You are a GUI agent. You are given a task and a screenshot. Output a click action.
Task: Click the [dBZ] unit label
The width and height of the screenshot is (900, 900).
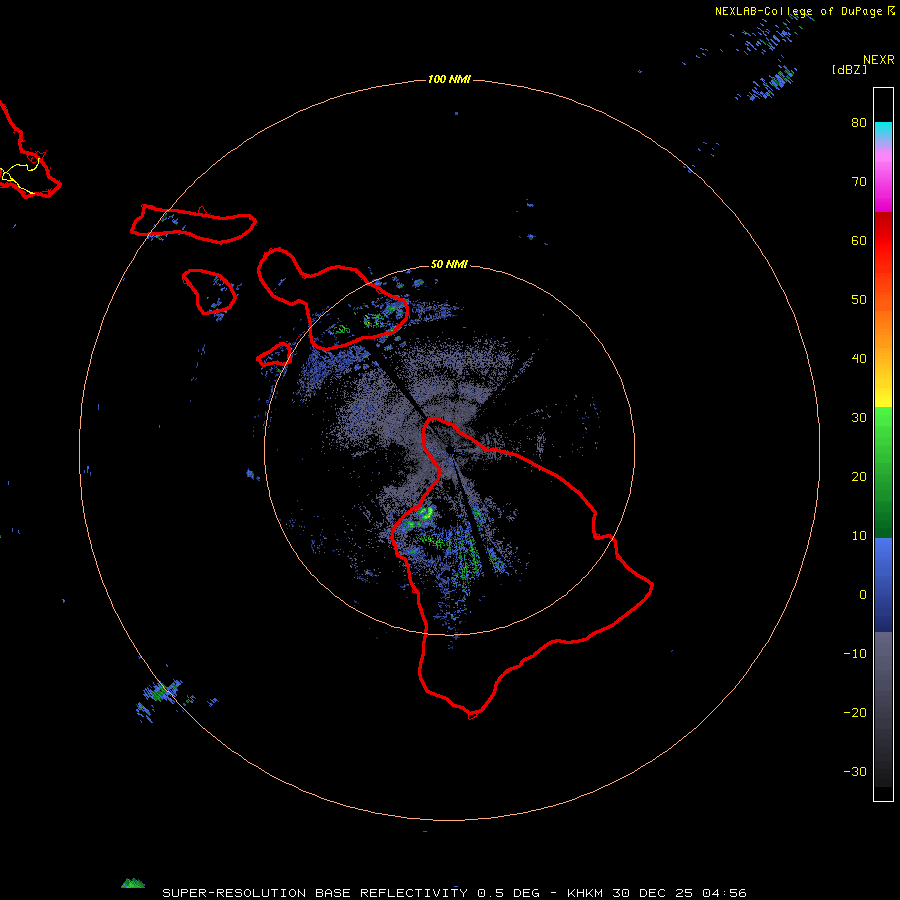[x=849, y=70]
